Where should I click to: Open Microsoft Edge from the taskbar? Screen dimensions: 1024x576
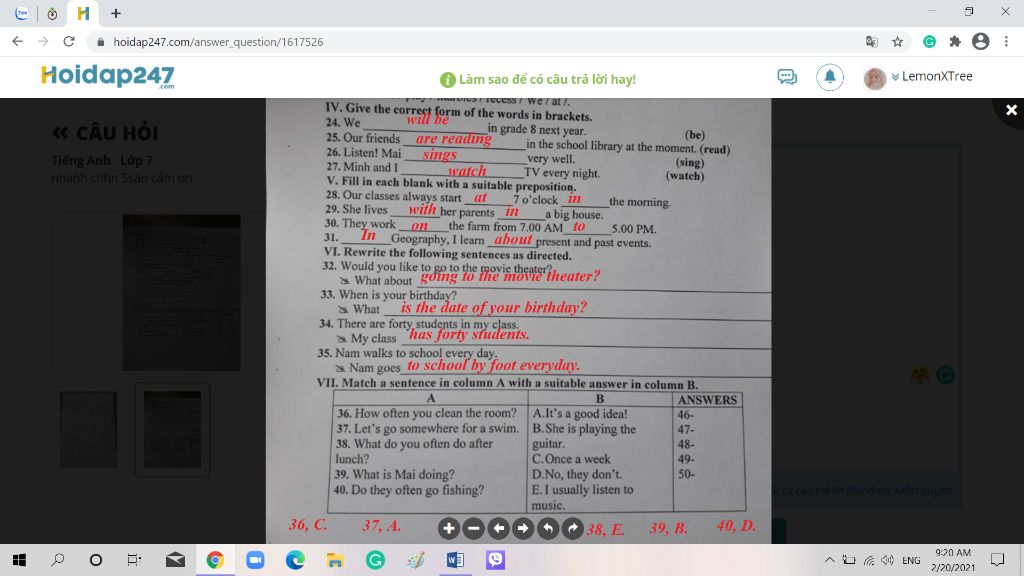tap(295, 560)
